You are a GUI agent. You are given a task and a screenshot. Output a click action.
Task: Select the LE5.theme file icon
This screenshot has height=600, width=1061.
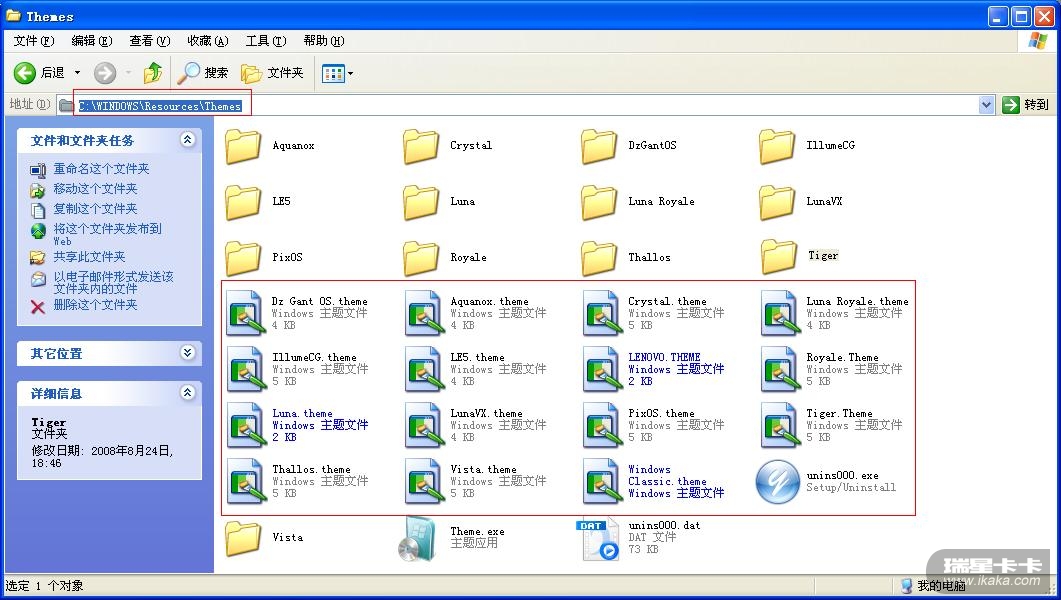pos(425,369)
